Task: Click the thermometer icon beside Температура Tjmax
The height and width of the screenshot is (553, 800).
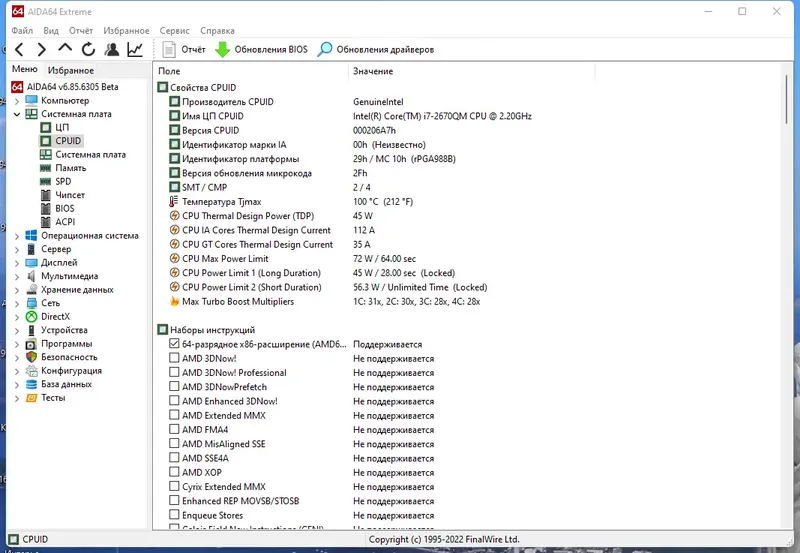Action: click(174, 202)
